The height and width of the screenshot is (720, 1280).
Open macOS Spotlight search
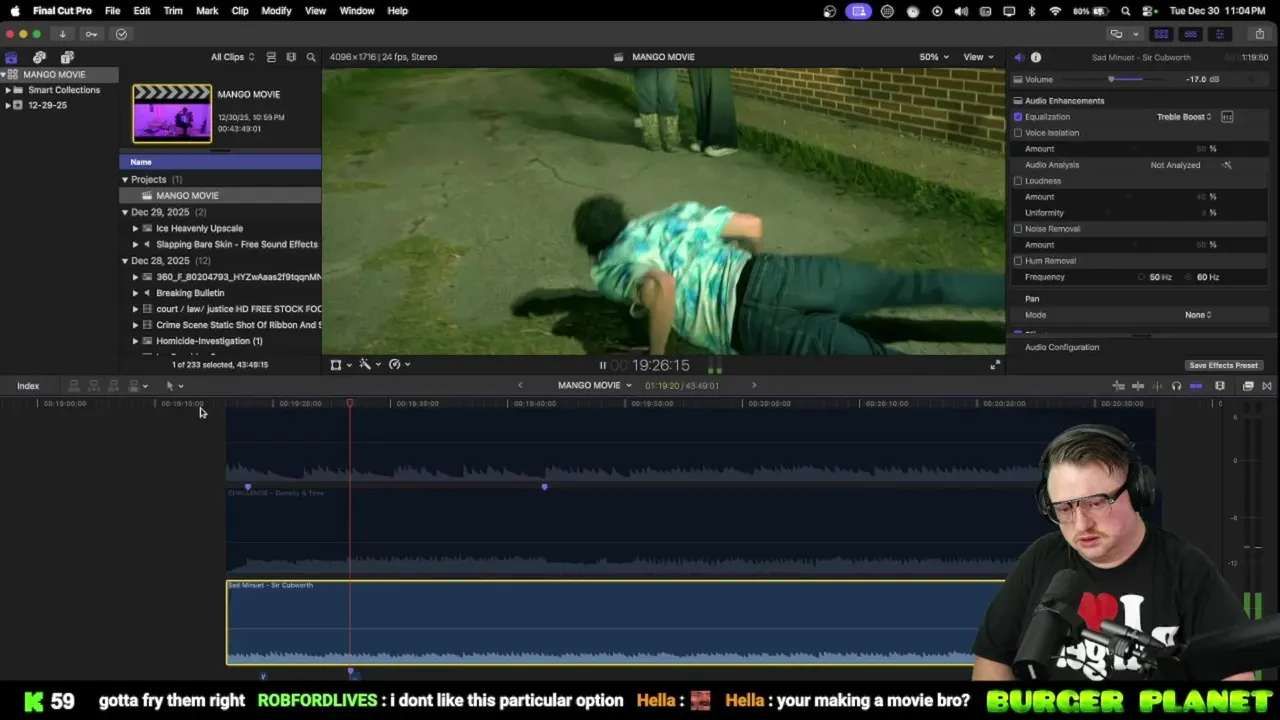(x=1126, y=11)
